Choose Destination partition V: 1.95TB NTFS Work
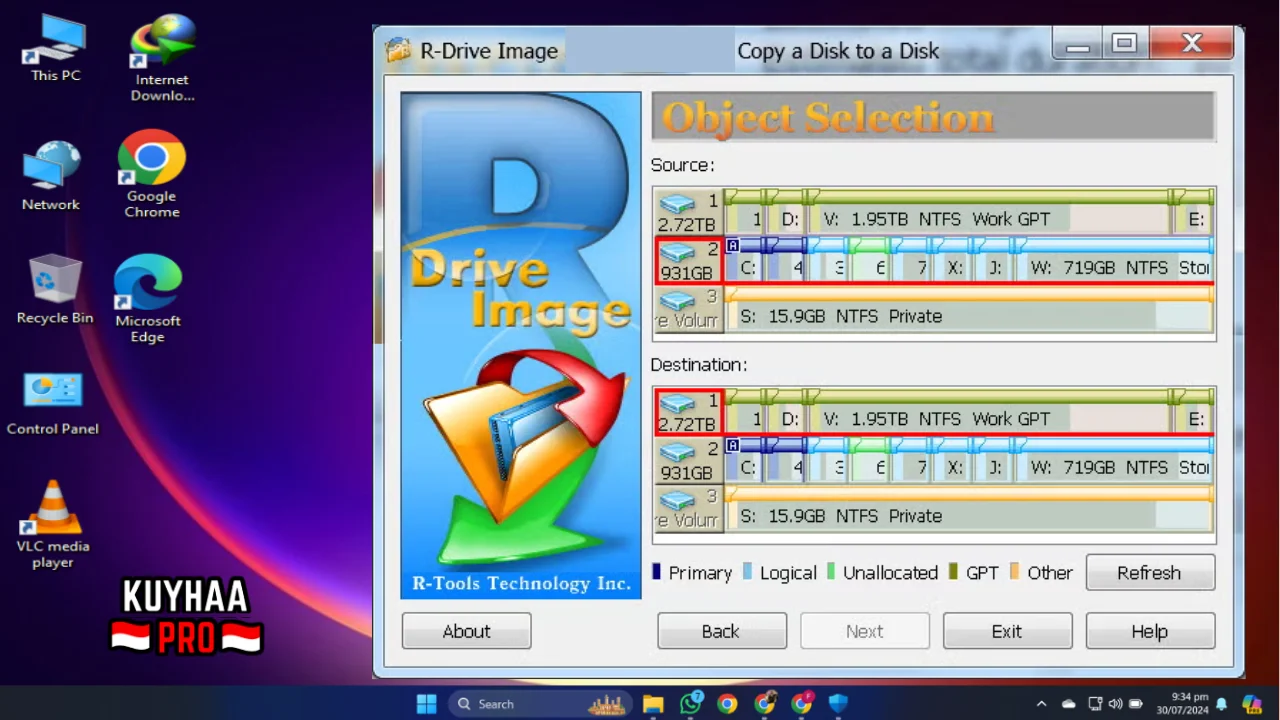Image resolution: width=1280 pixels, height=720 pixels. coord(988,412)
